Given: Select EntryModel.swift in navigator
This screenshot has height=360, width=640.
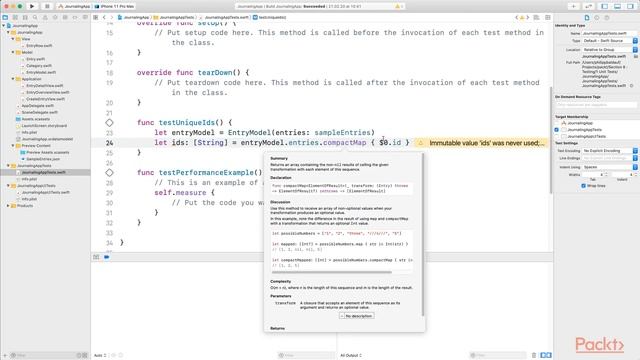Looking at the screenshot, I should 41,72.
